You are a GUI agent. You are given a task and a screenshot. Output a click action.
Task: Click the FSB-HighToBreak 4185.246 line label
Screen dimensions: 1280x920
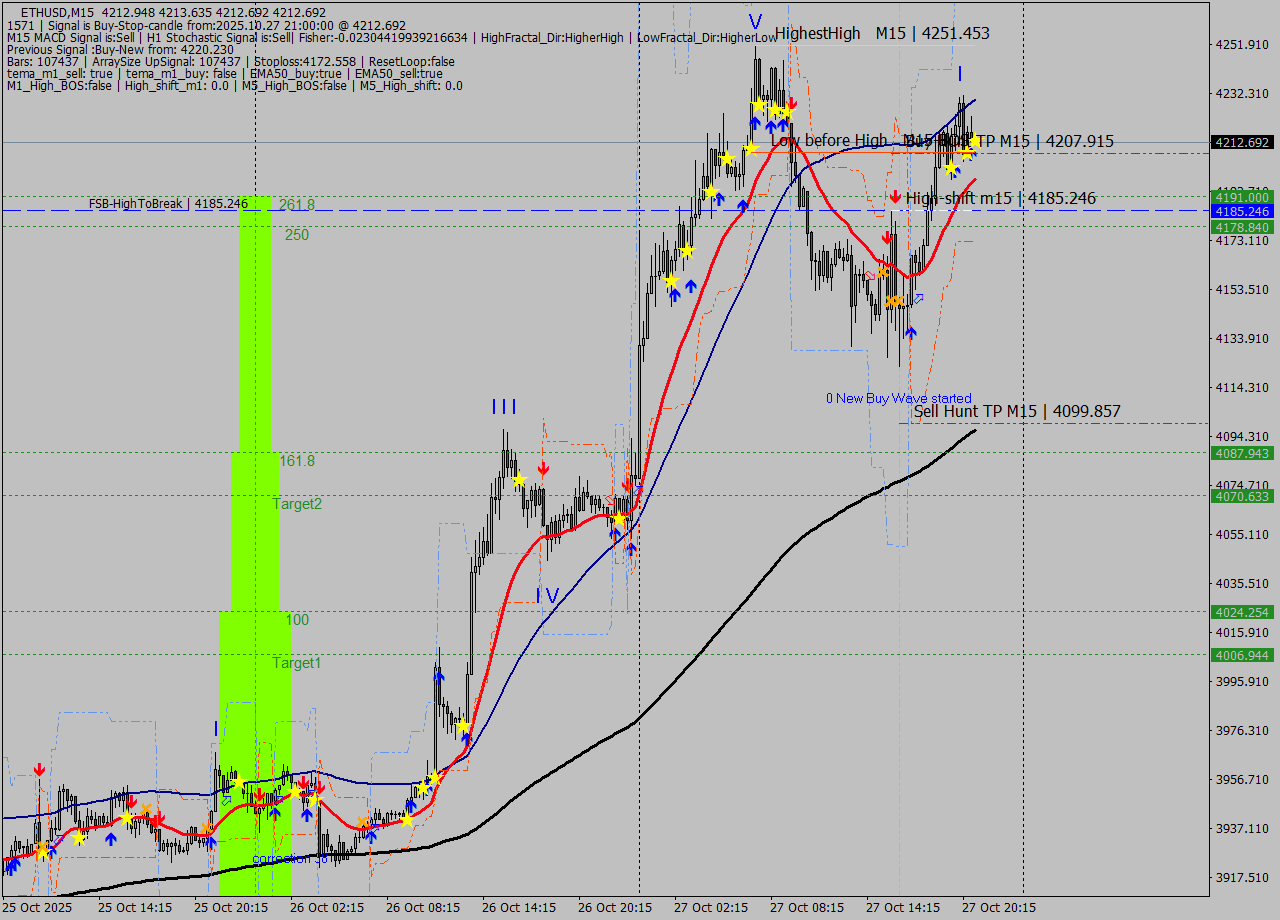168,203
